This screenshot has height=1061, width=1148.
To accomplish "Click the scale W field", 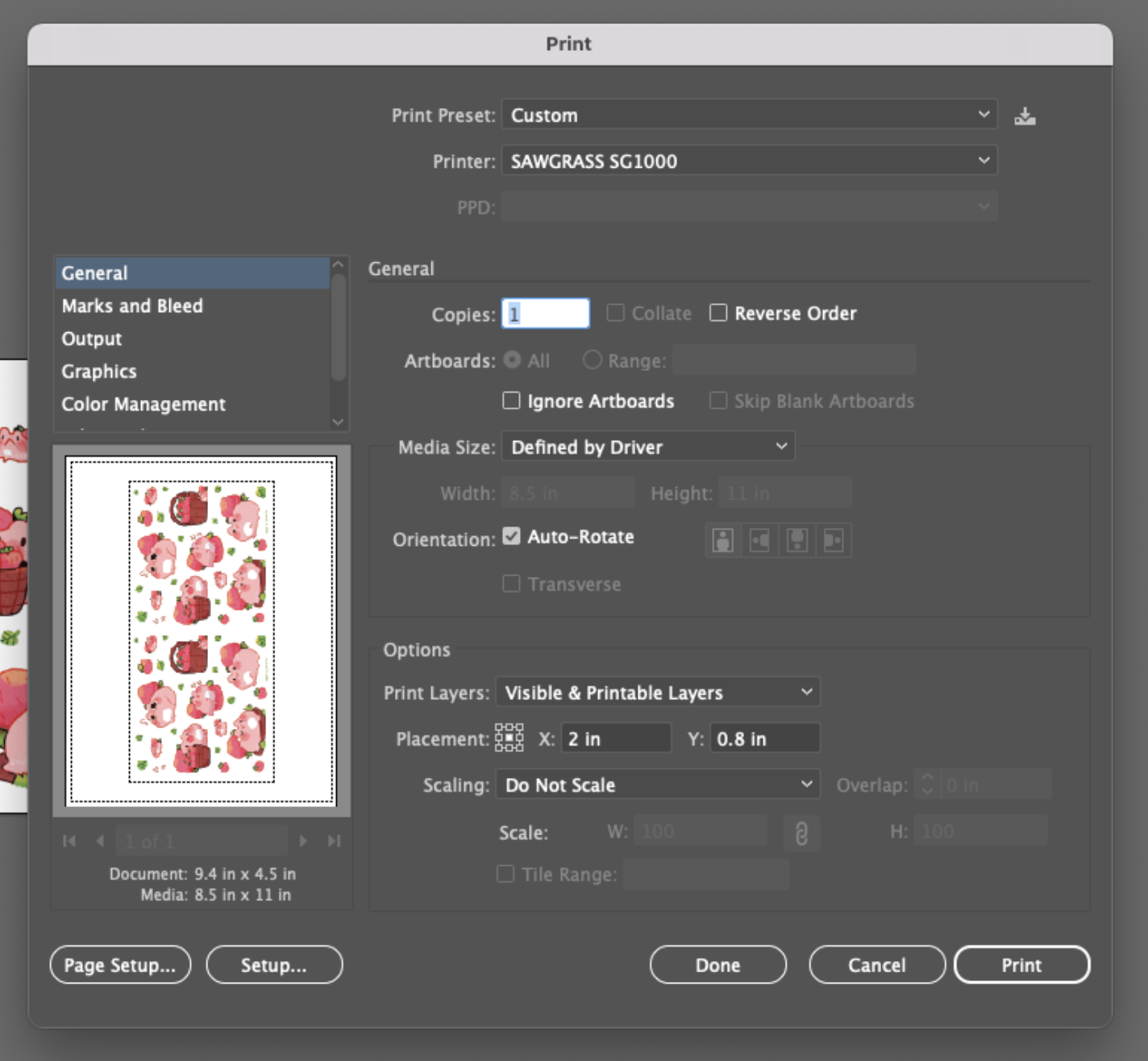I will [701, 830].
